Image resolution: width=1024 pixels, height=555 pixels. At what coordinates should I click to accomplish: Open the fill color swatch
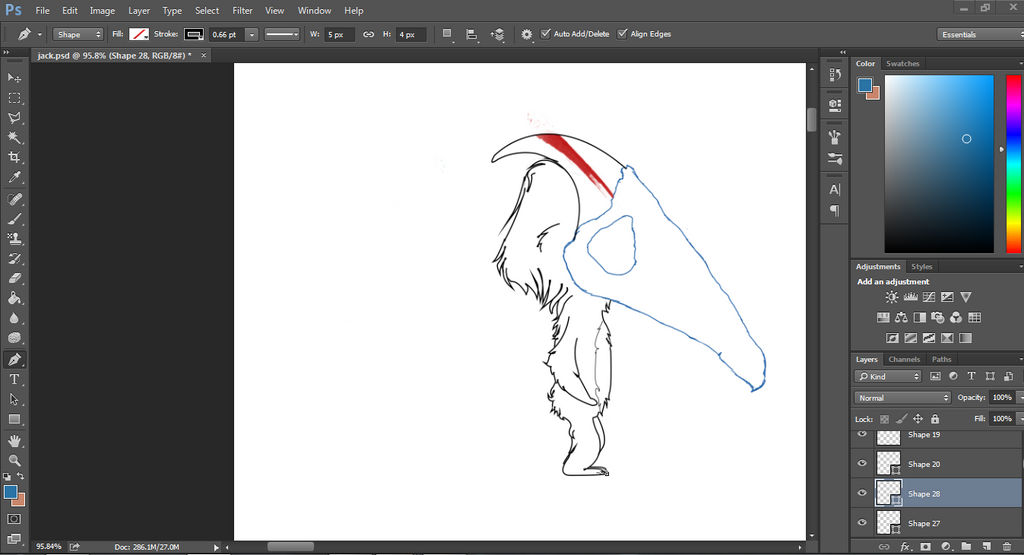pyautogui.click(x=138, y=35)
